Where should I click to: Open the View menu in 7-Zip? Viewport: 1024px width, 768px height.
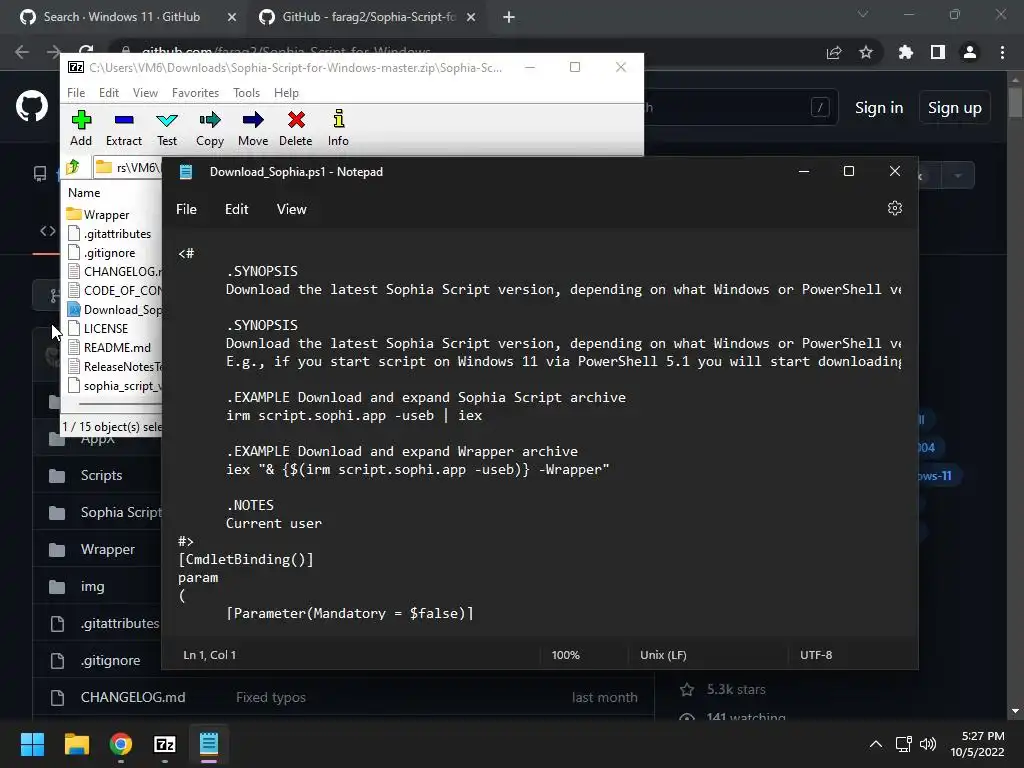pos(145,93)
